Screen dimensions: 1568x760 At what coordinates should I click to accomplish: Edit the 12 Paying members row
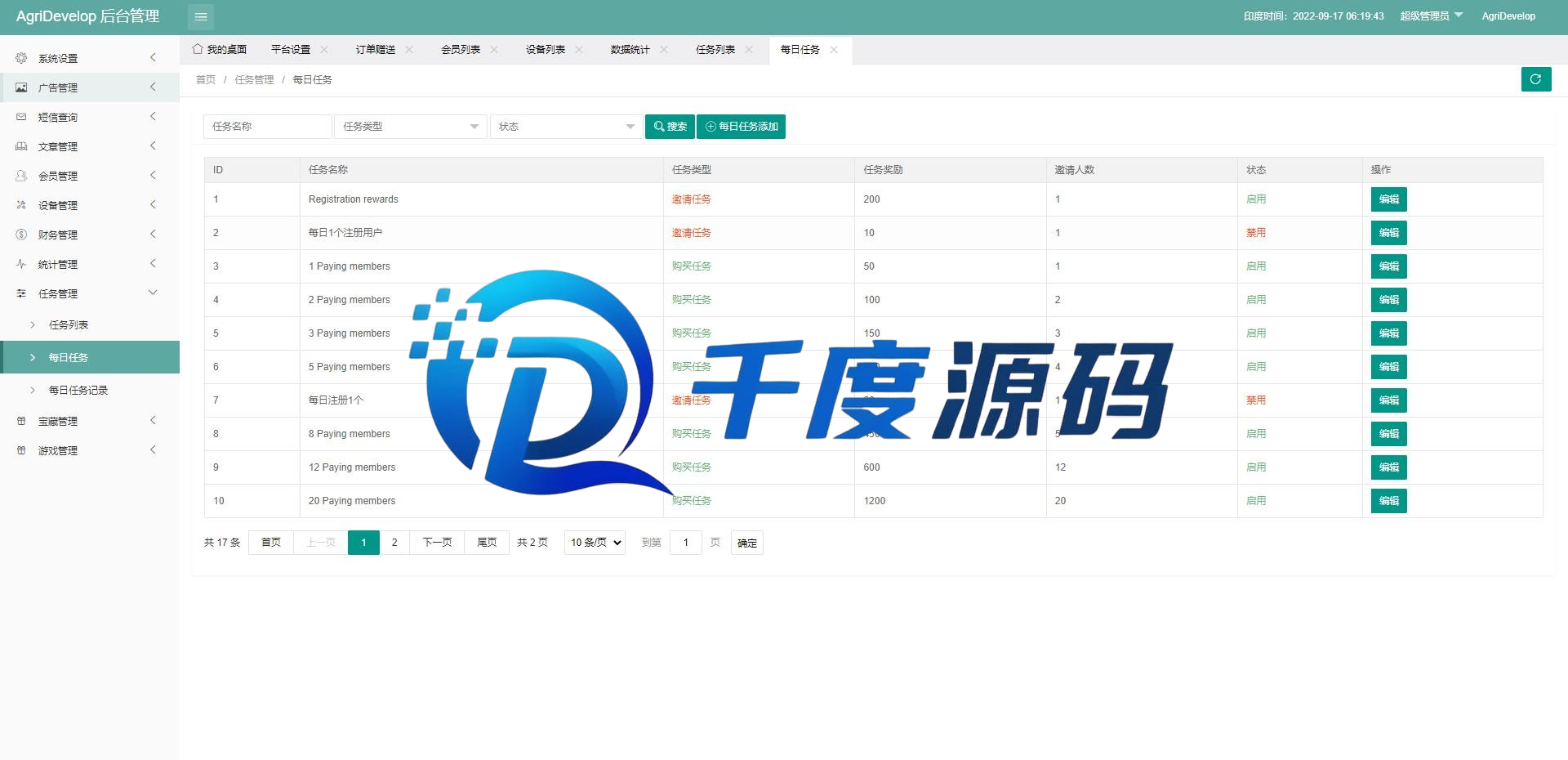click(1388, 467)
